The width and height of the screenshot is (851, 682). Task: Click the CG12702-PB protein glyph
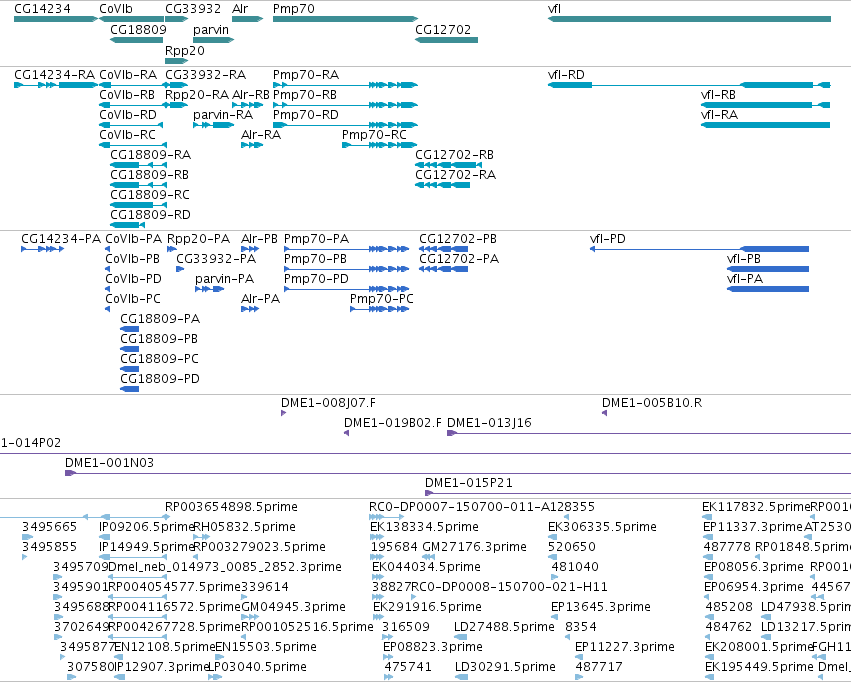pyautogui.click(x=443, y=249)
